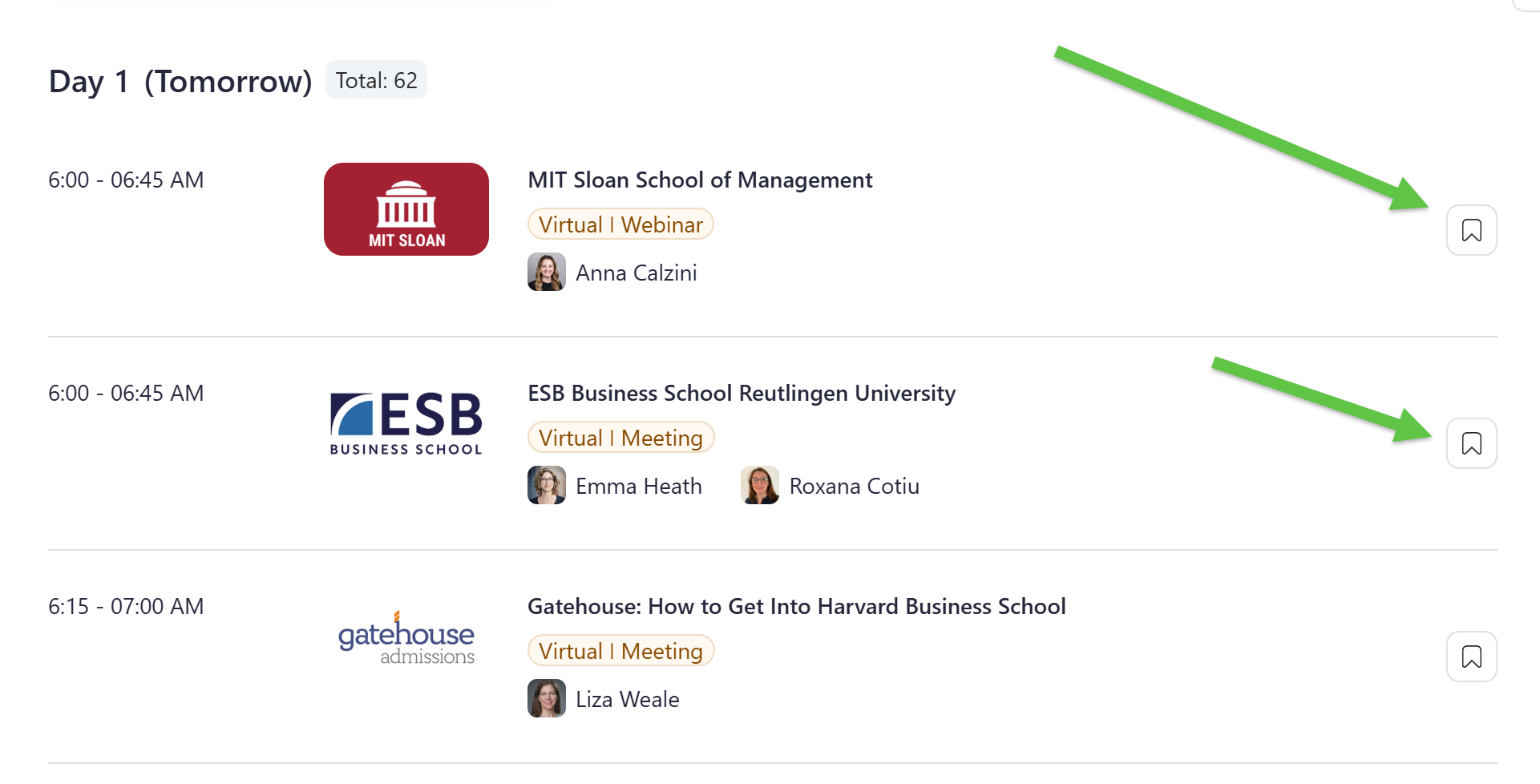1540x784 pixels.
Task: Open MIT Sloan School of Management session
Action: pos(699,180)
